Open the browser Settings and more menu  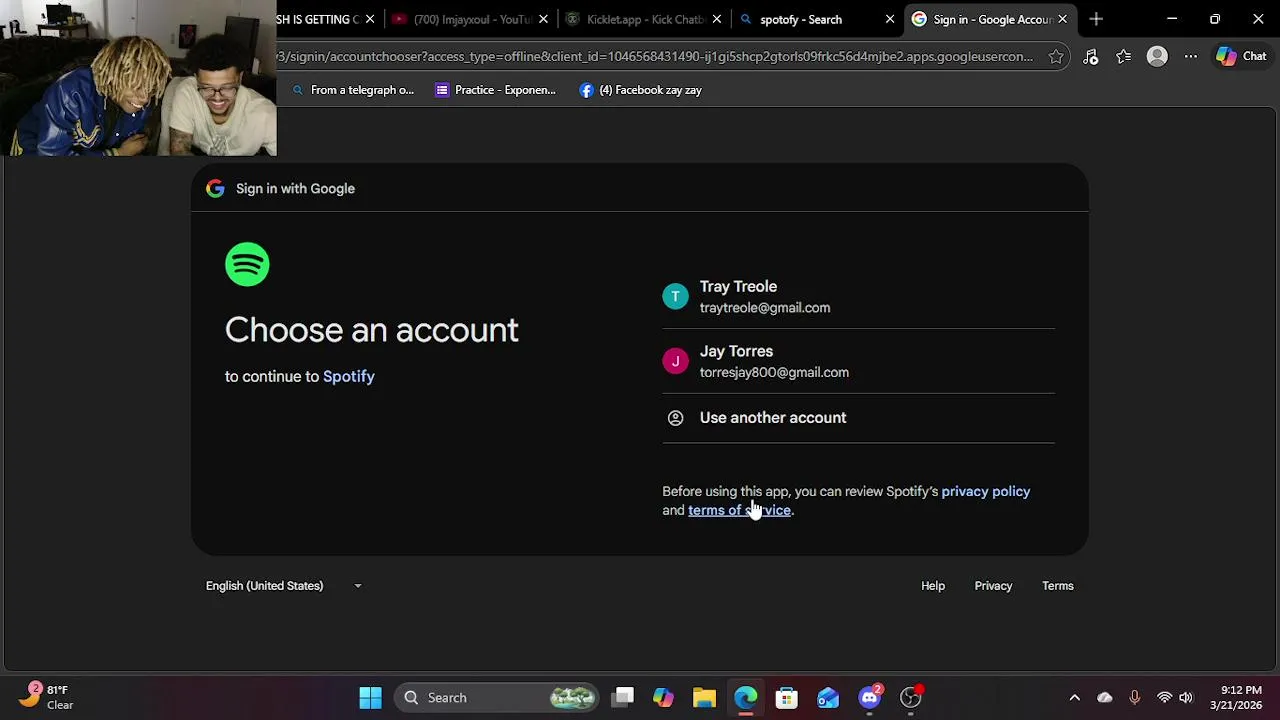tap(1191, 57)
